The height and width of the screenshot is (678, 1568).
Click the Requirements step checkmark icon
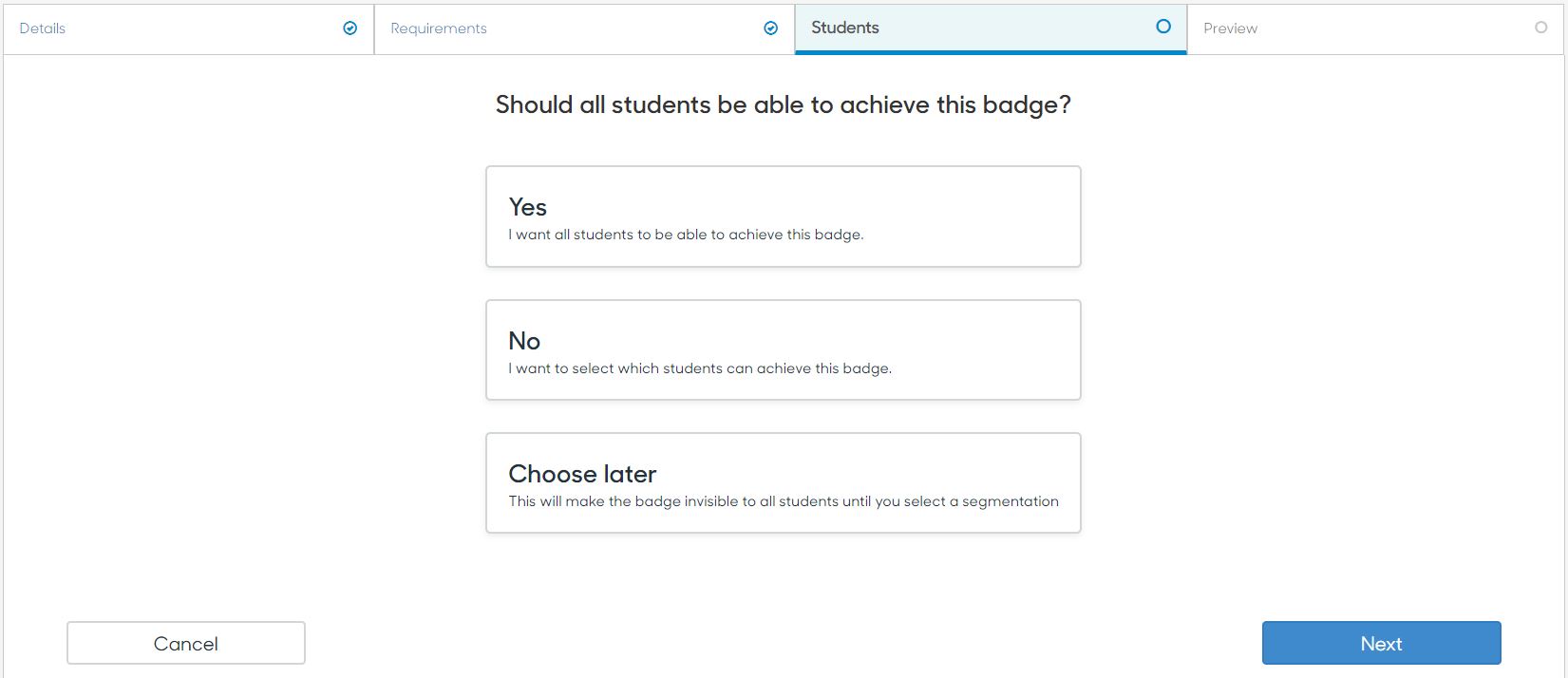coord(771,28)
